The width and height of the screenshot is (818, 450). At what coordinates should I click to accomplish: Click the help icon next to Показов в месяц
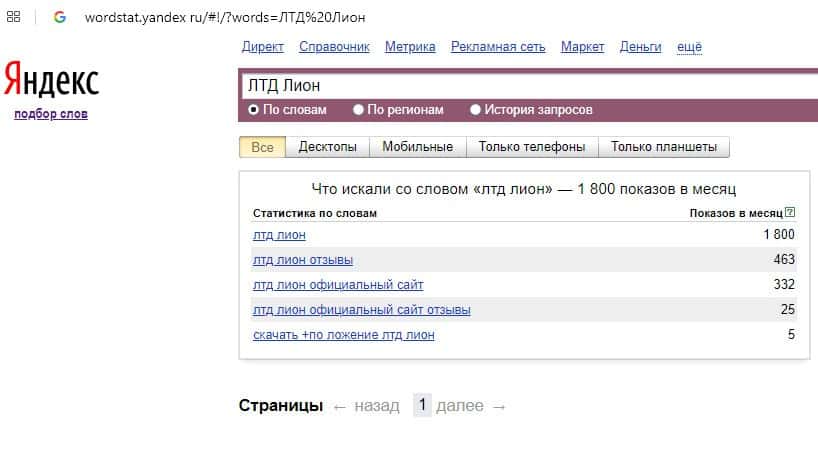tap(790, 212)
